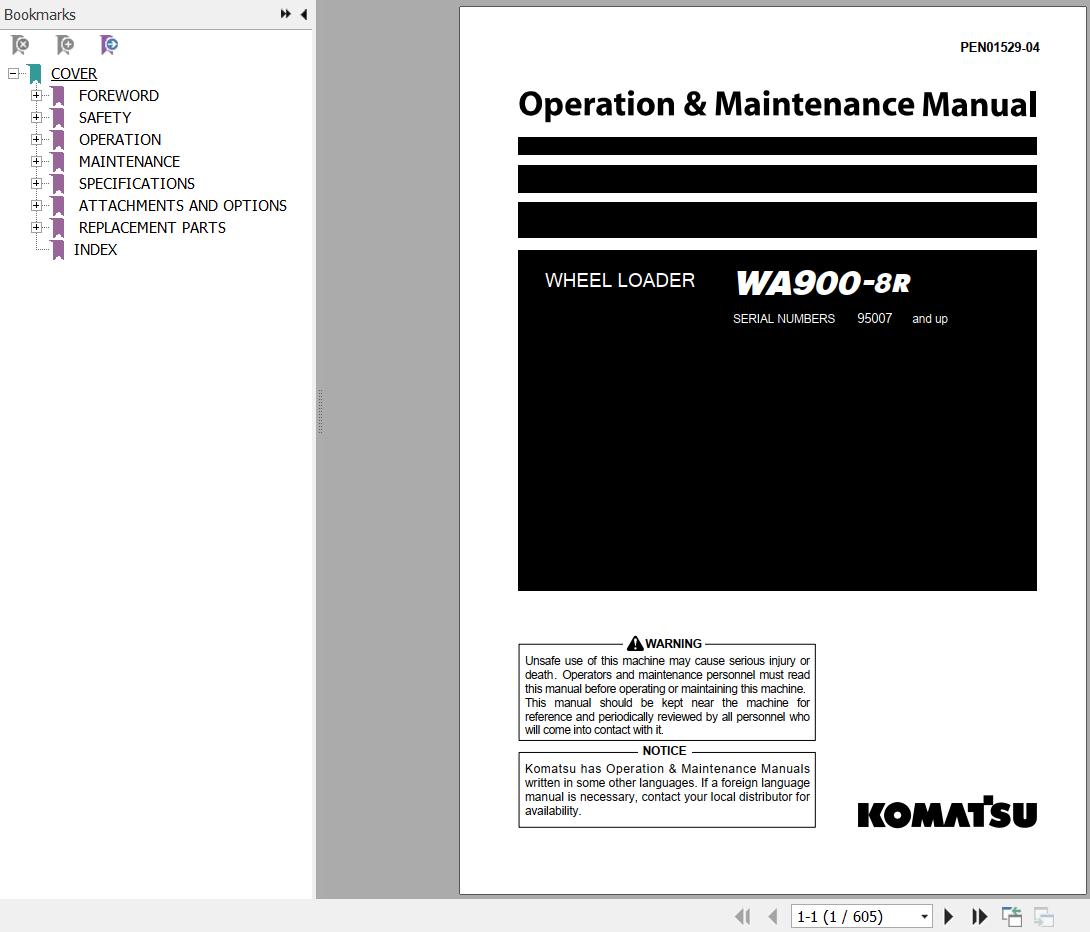Go to previous page arrow
This screenshot has width=1090, height=932.
click(x=772, y=917)
